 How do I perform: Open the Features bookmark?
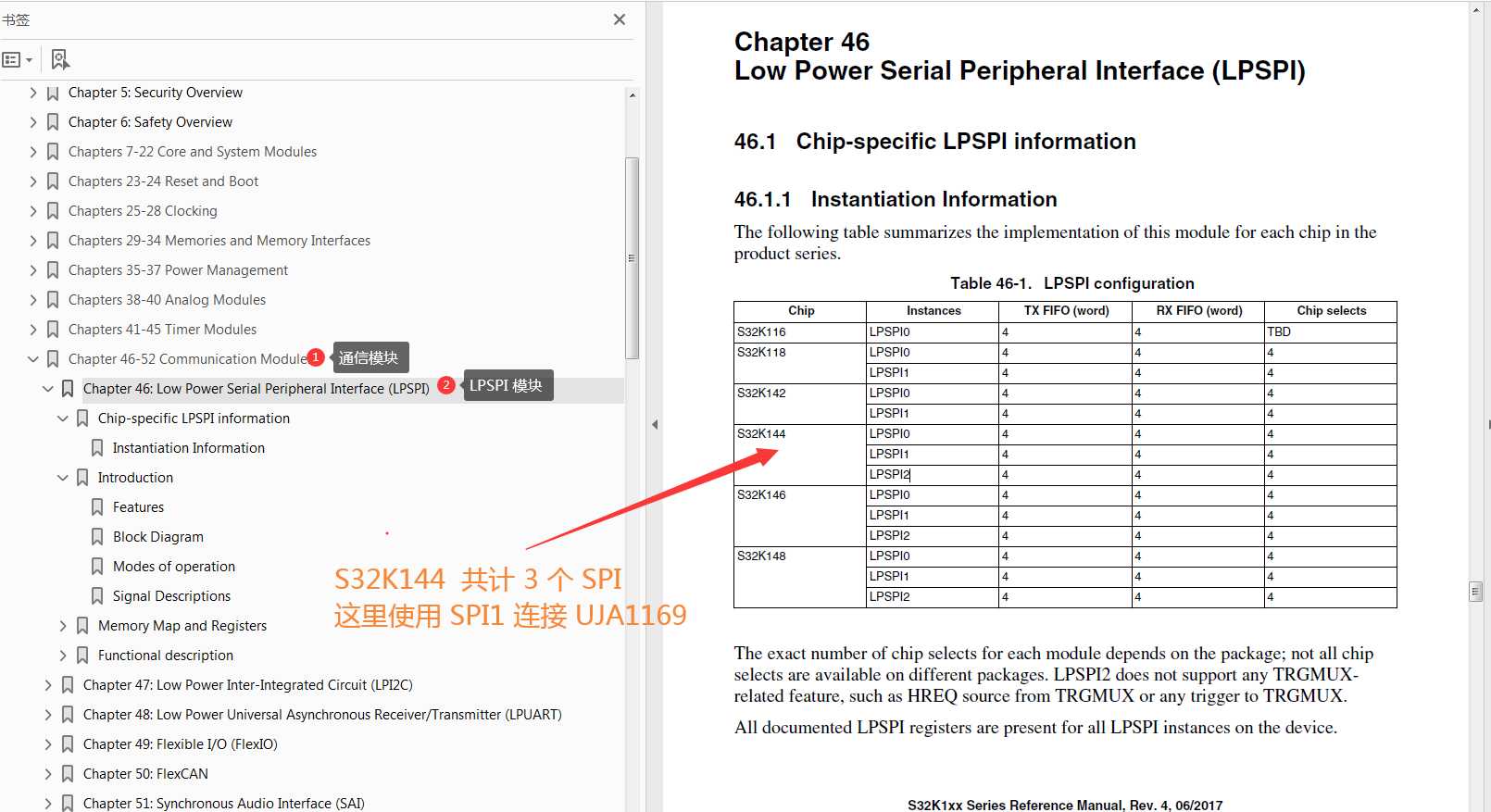138,507
